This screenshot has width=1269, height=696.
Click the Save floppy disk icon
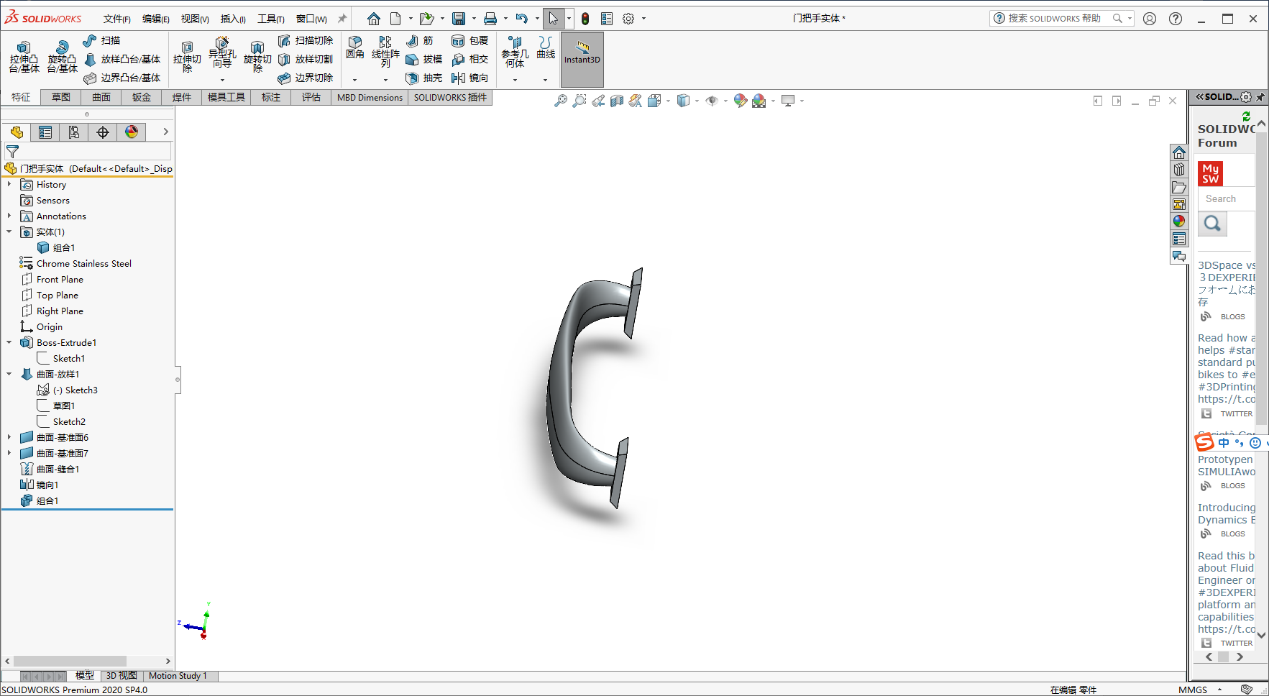(x=458, y=18)
